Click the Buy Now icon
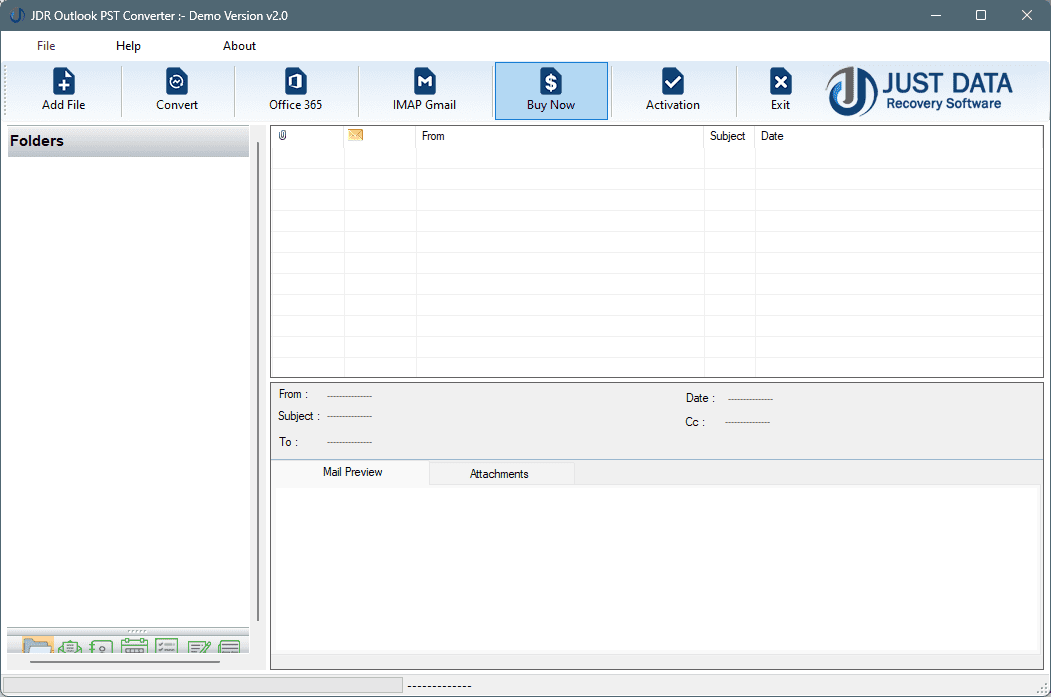Image resolution: width=1051 pixels, height=697 pixels. (x=550, y=89)
